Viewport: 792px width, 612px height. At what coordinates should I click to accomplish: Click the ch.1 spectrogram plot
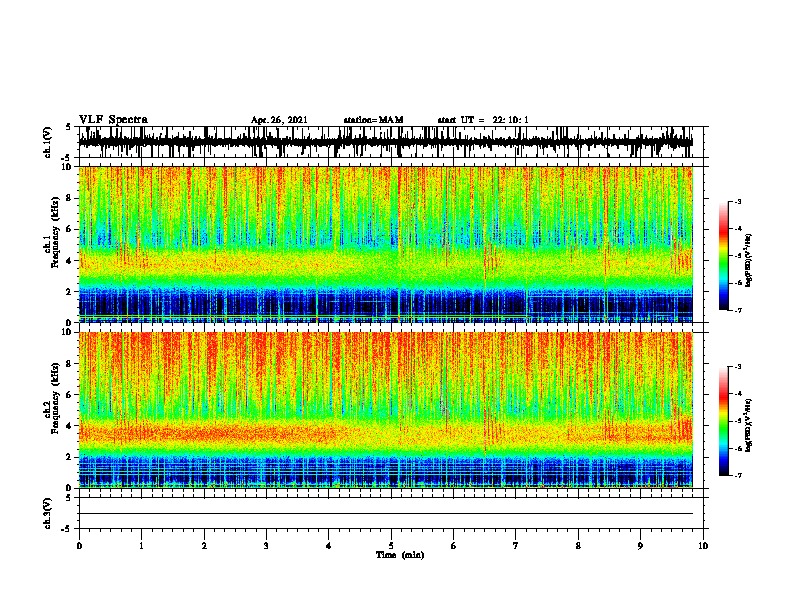tap(385, 244)
